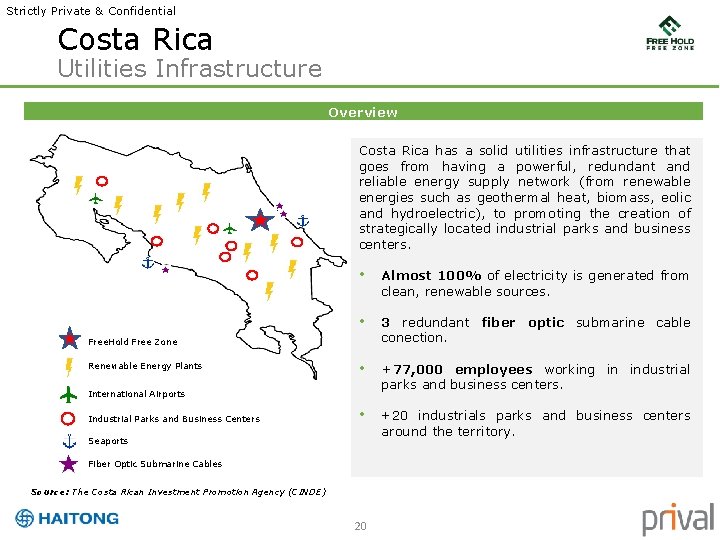Click the '+77,000 employees' bold text
The height and width of the screenshot is (540, 720).
pyautogui.click(x=457, y=370)
